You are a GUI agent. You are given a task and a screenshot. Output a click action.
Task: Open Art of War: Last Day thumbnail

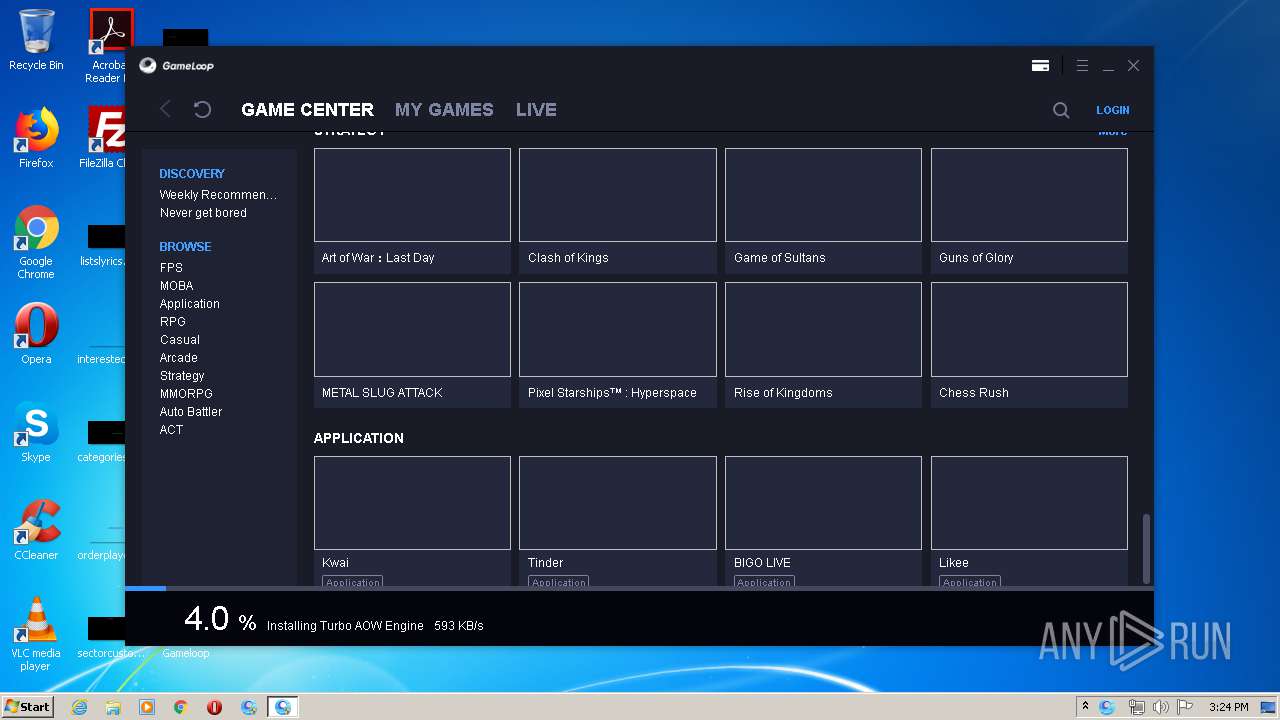(412, 195)
